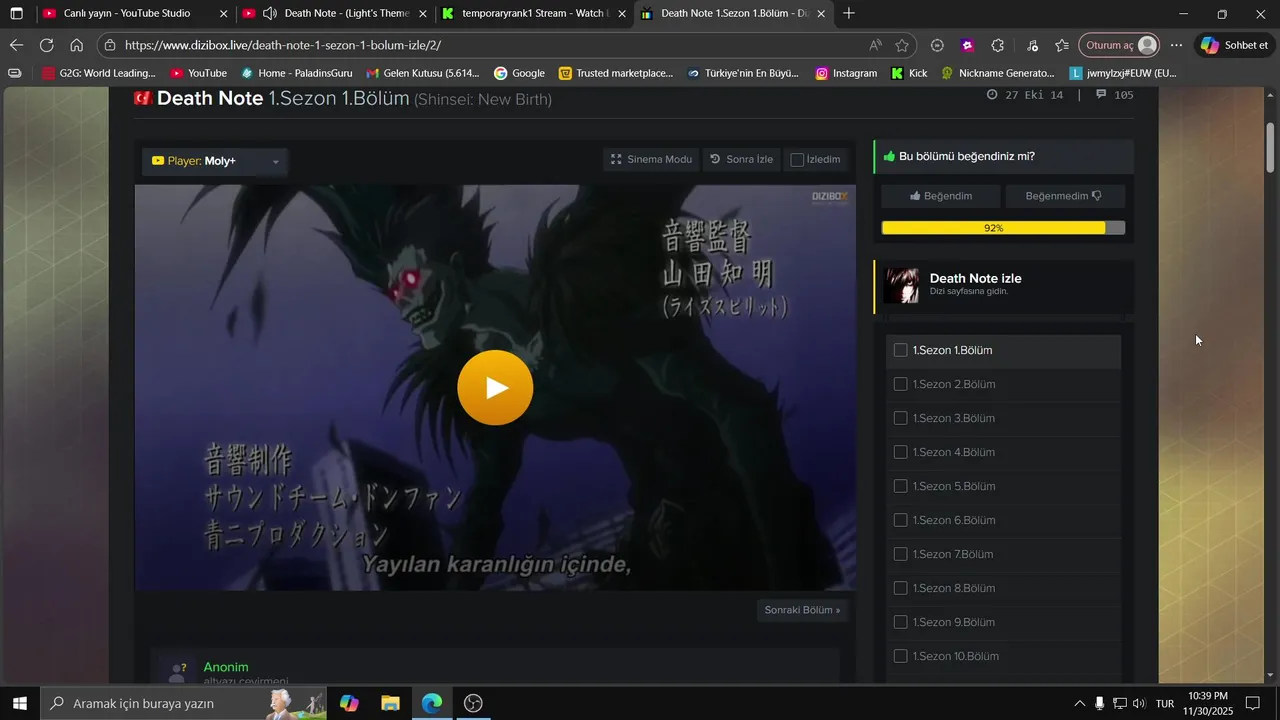The height and width of the screenshot is (720, 1280).
Task: Click Sonra İzle button
Action: pyautogui.click(x=741, y=159)
